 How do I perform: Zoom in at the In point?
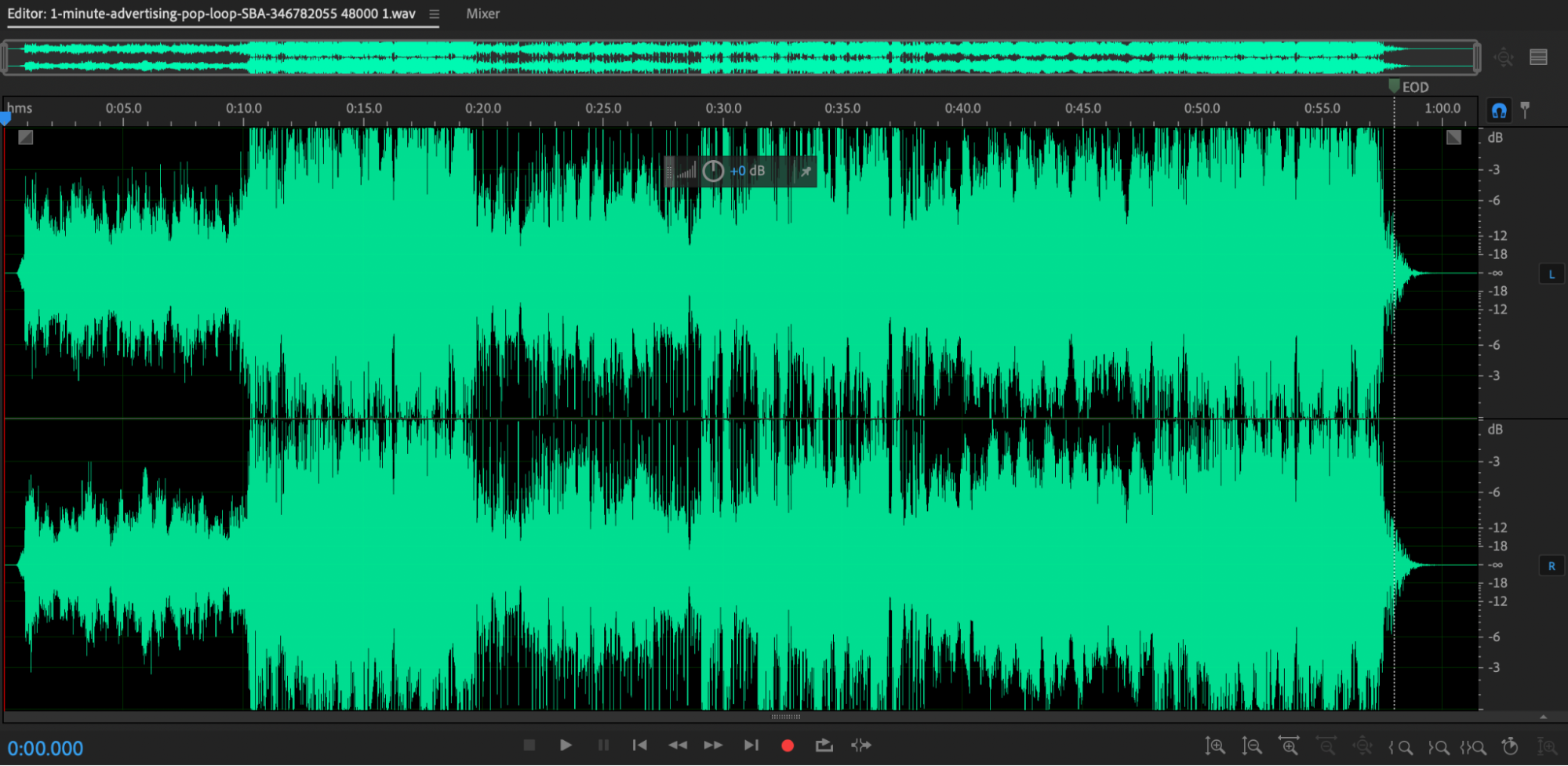coord(1401,747)
